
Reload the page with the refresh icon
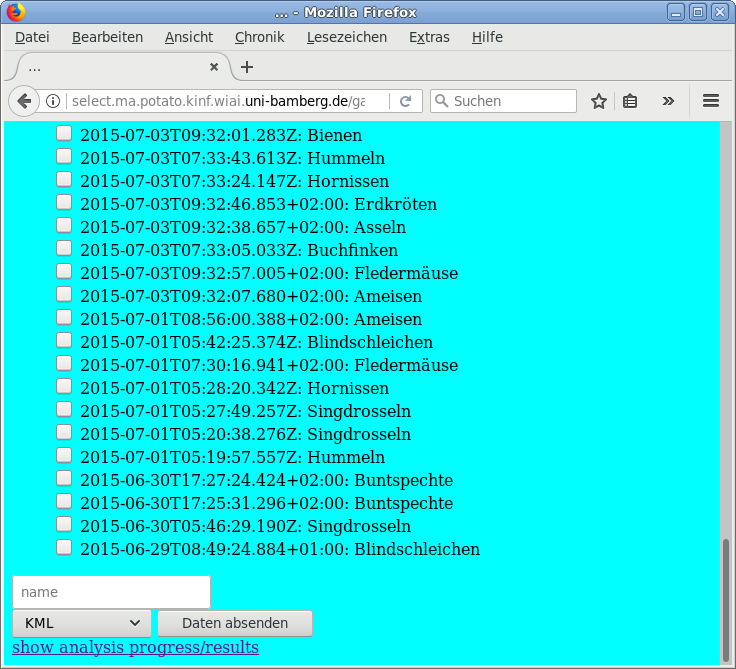(405, 101)
